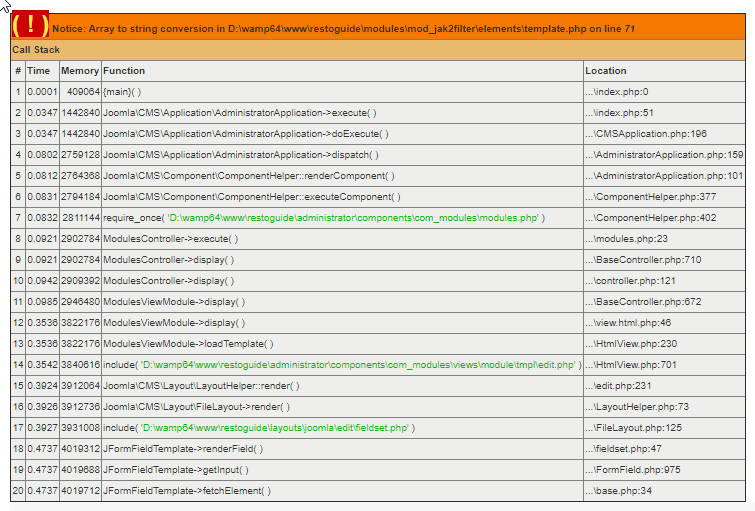Select AdministratorApplication->dispatch( ) function cell
This screenshot has width=755, height=511.
point(342,155)
